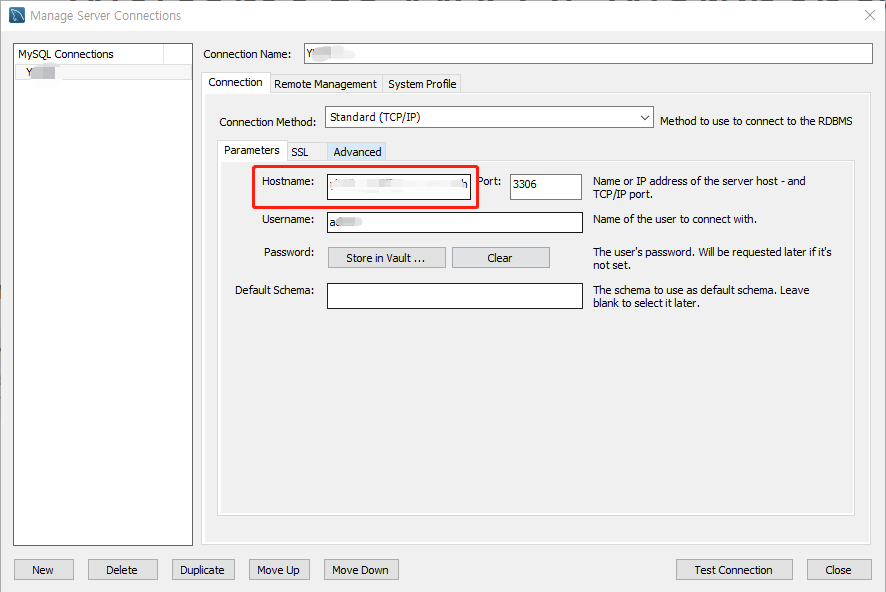This screenshot has width=886, height=592.
Task: Switch to the Remote Management tab
Action: 325,84
